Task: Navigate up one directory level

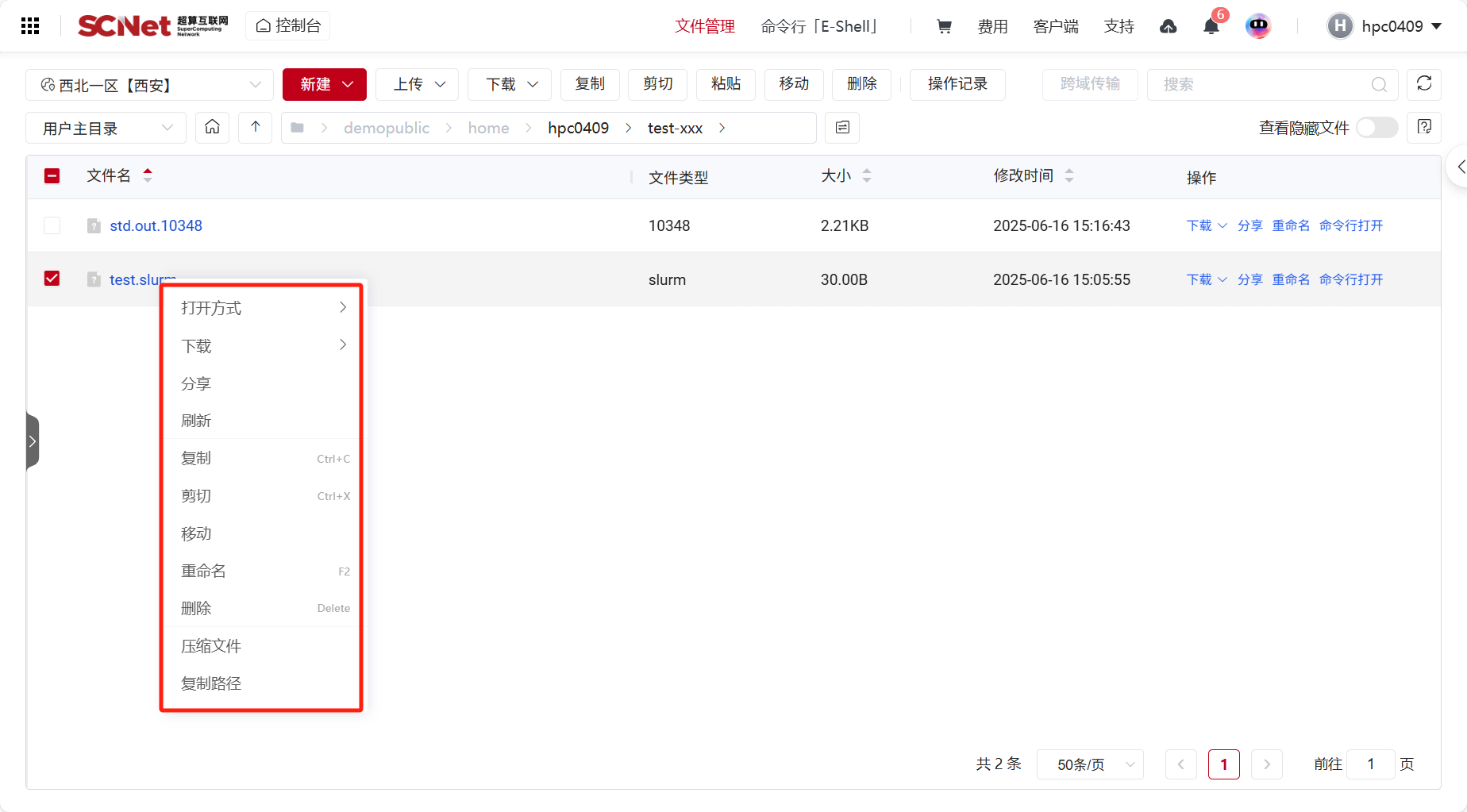Action: pos(256,128)
